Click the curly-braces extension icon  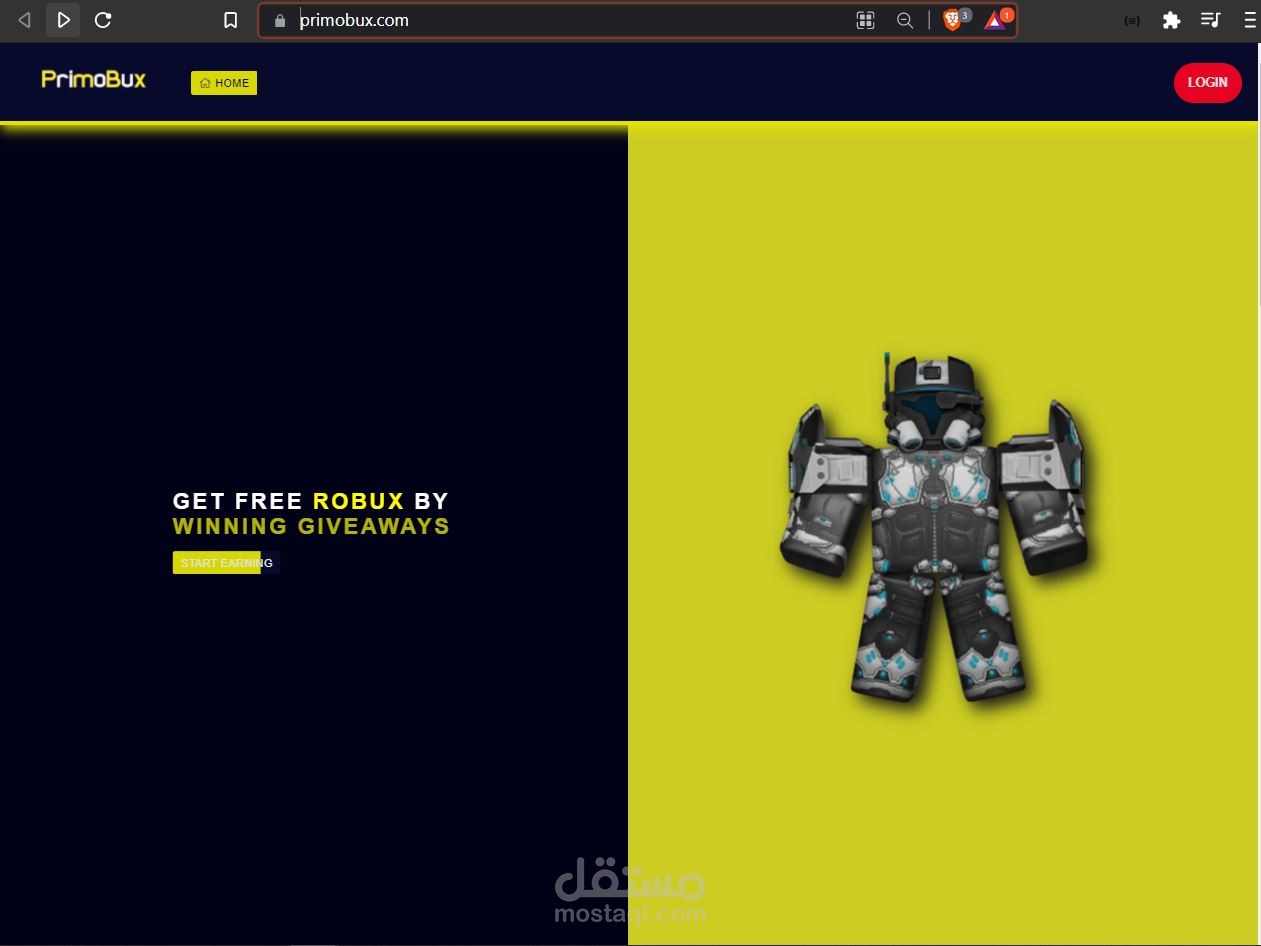(x=1132, y=20)
